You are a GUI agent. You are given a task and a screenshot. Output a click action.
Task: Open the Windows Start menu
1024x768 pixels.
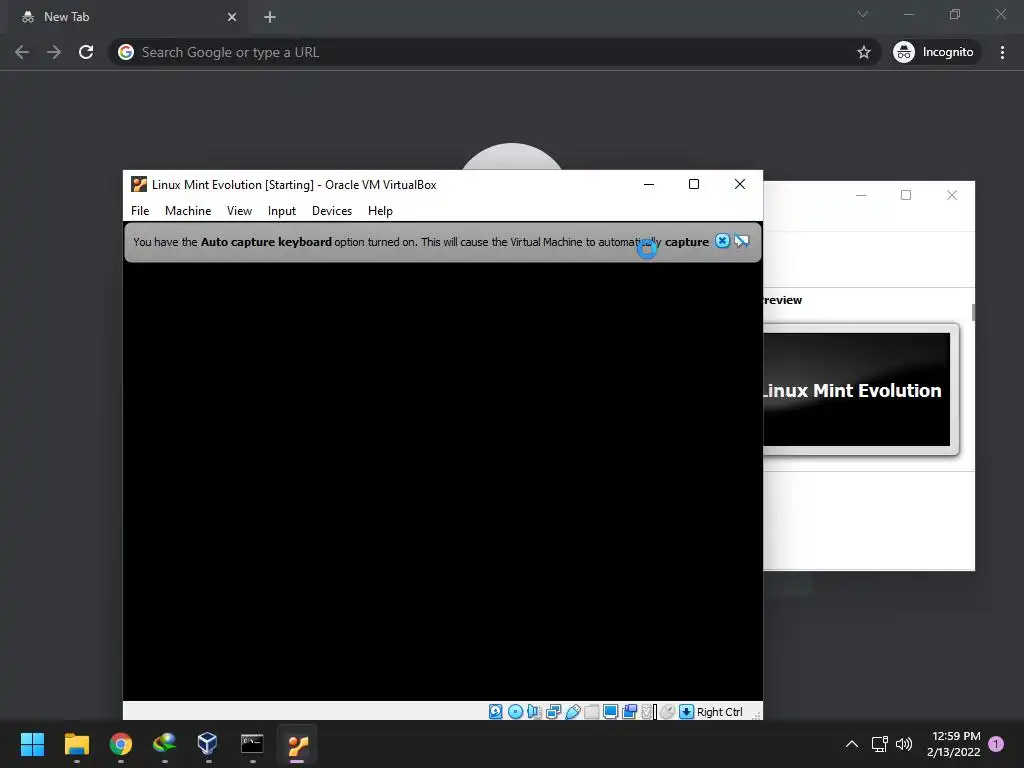tap(32, 744)
